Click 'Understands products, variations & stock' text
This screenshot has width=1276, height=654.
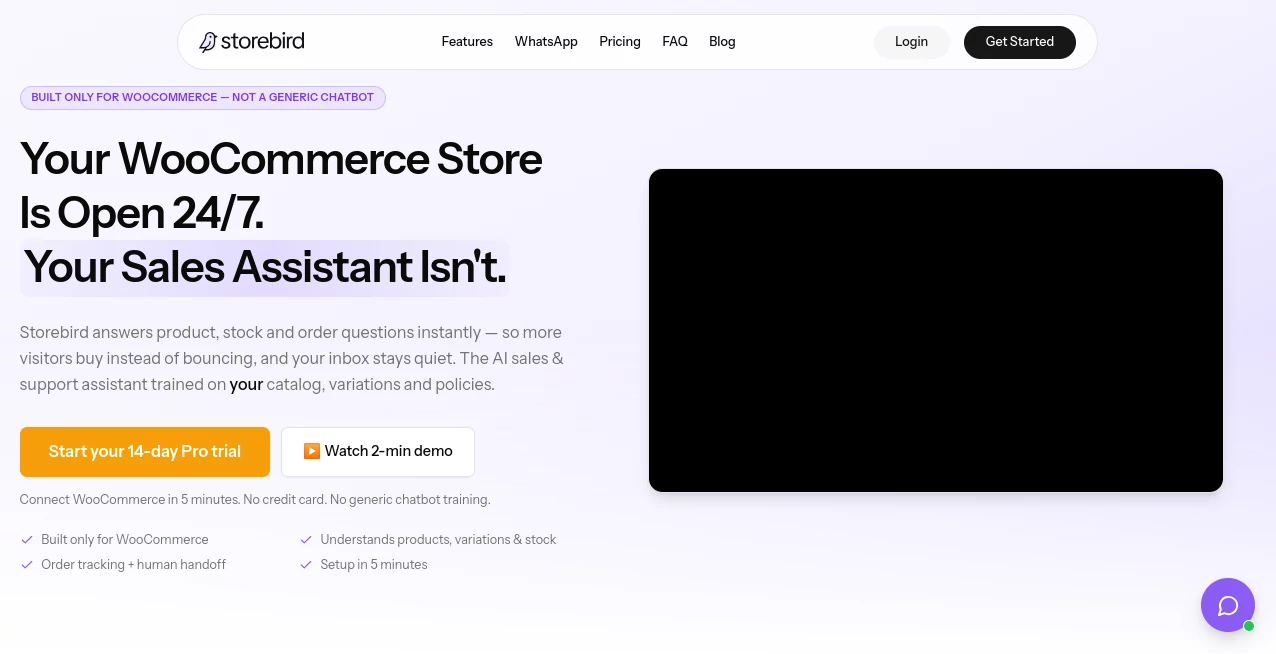[438, 539]
